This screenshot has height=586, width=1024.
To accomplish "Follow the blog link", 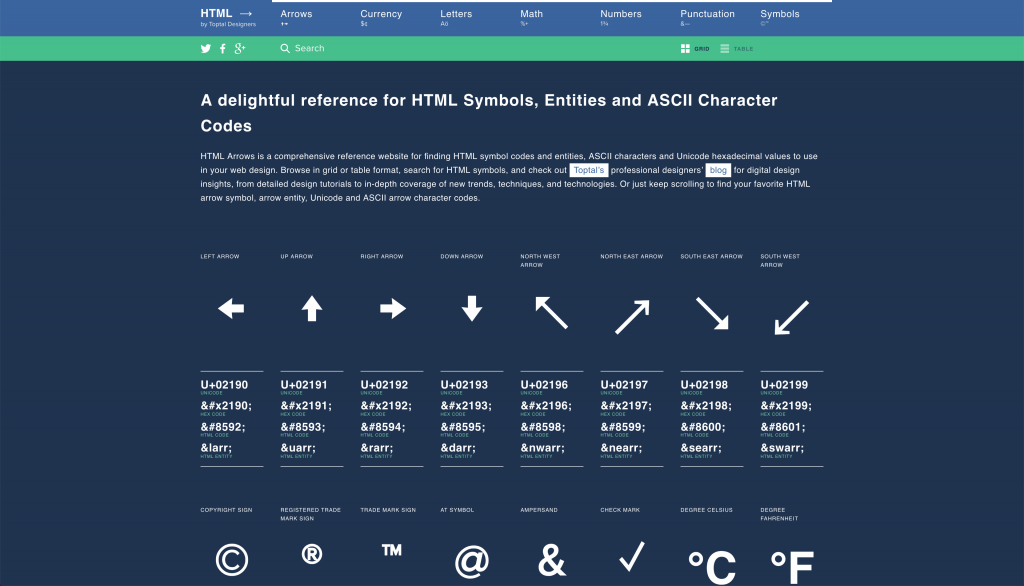I will [x=718, y=171].
